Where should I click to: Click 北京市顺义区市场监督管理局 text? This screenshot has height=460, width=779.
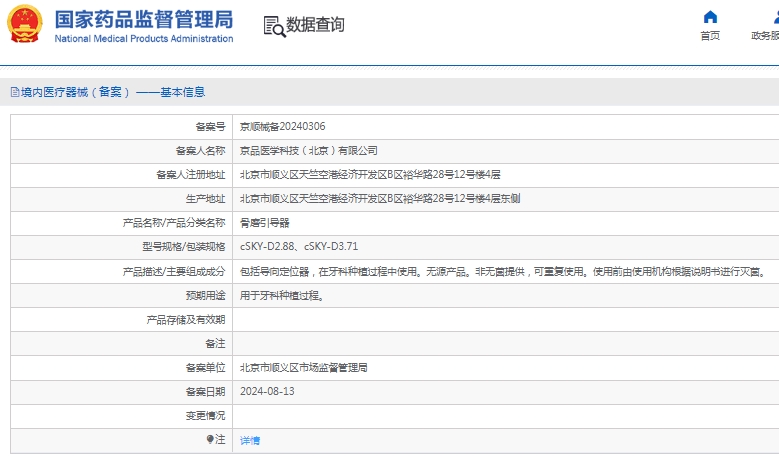point(304,368)
